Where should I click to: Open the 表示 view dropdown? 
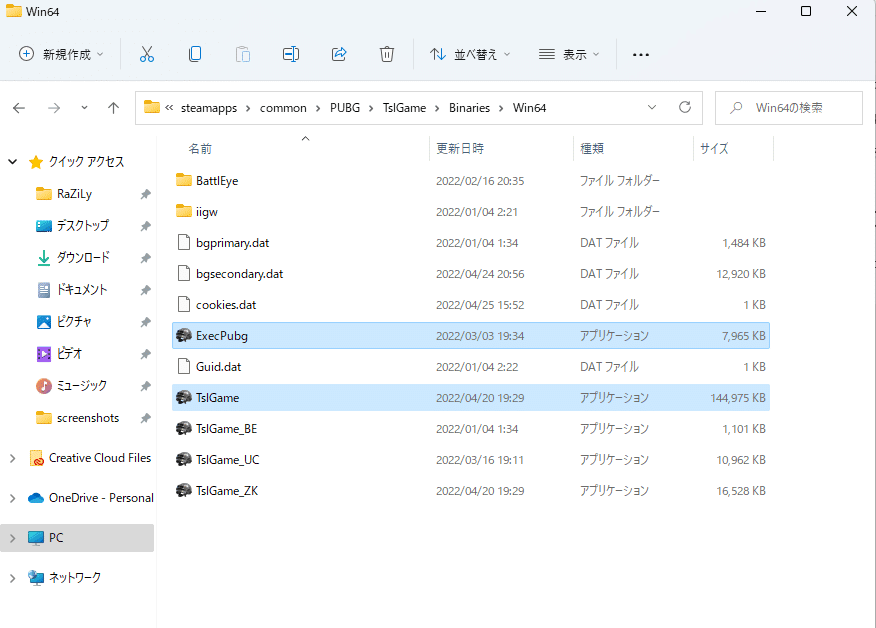coord(569,54)
